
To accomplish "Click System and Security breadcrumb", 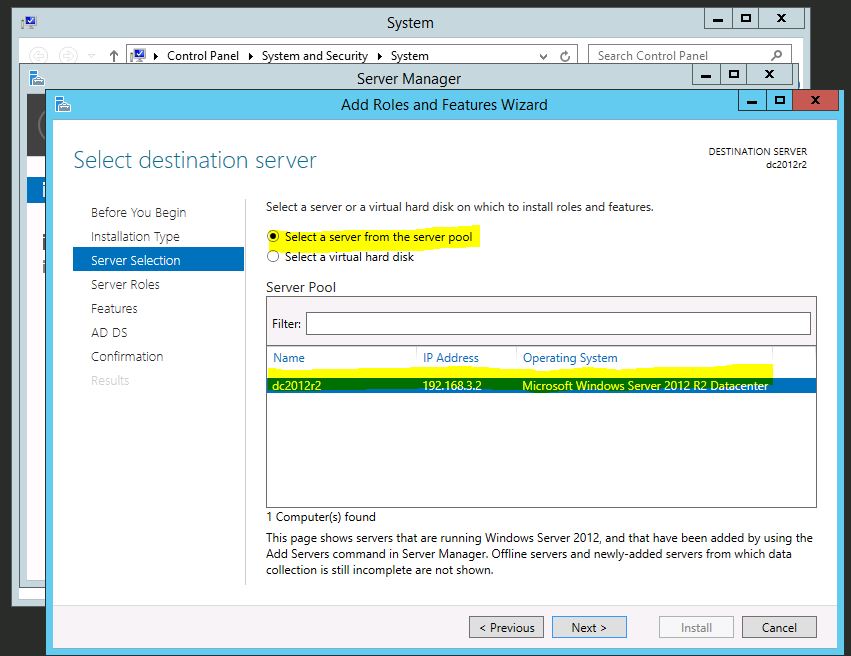I will [315, 56].
